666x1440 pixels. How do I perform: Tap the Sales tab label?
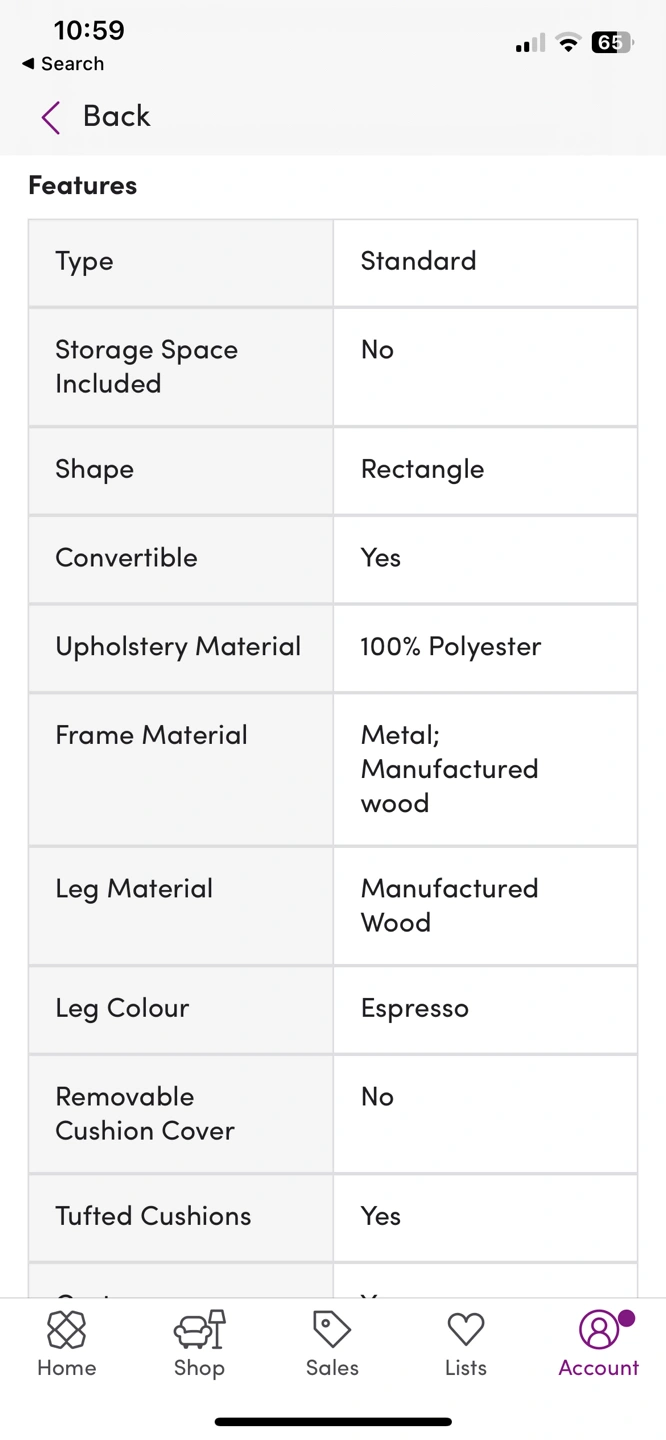[332, 1367]
